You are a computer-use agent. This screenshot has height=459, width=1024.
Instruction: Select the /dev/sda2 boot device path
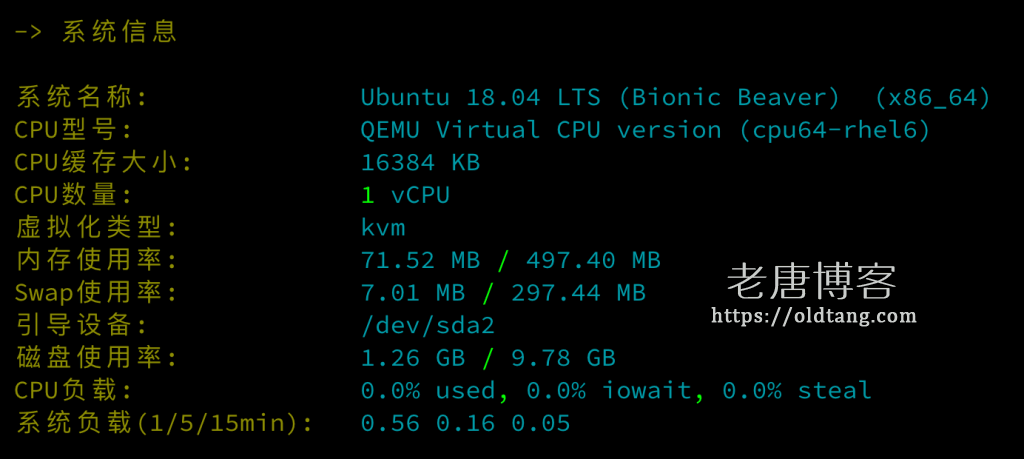coord(428,326)
